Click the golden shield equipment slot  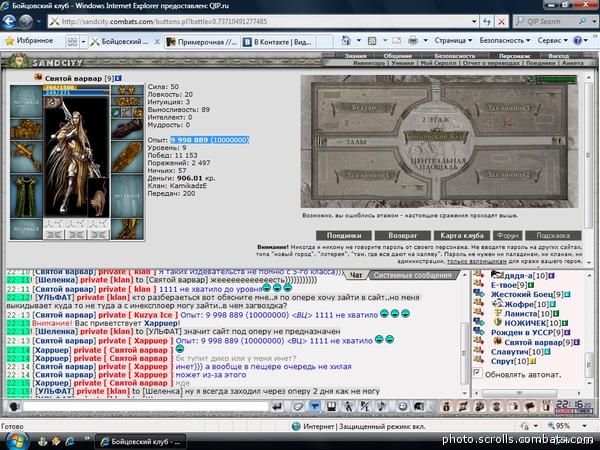click(x=127, y=157)
